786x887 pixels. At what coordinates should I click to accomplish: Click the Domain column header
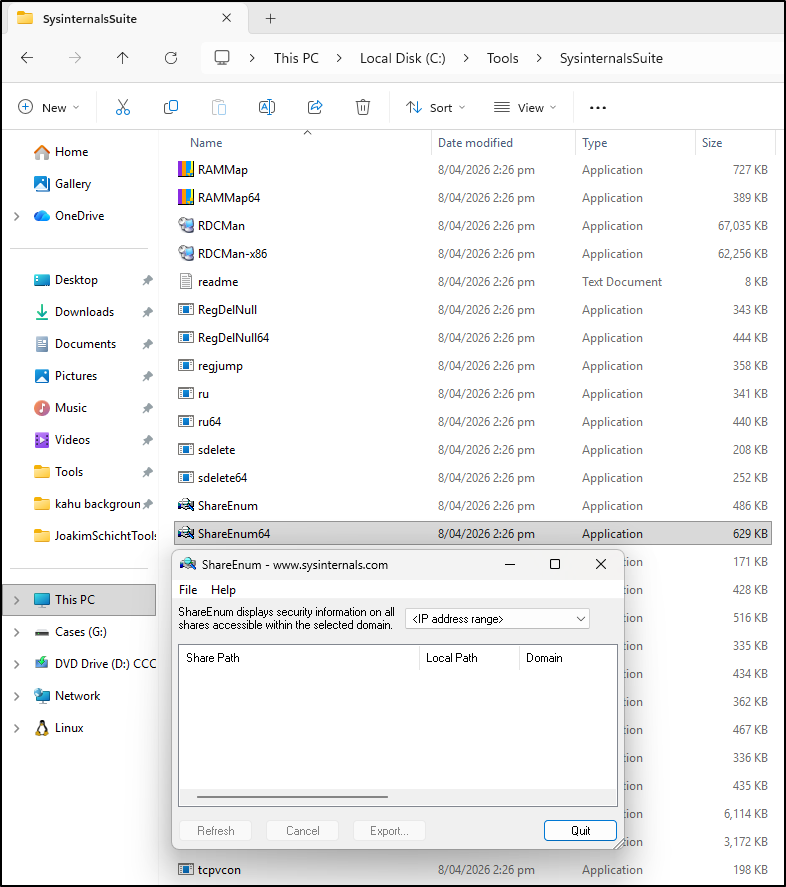pyautogui.click(x=568, y=658)
